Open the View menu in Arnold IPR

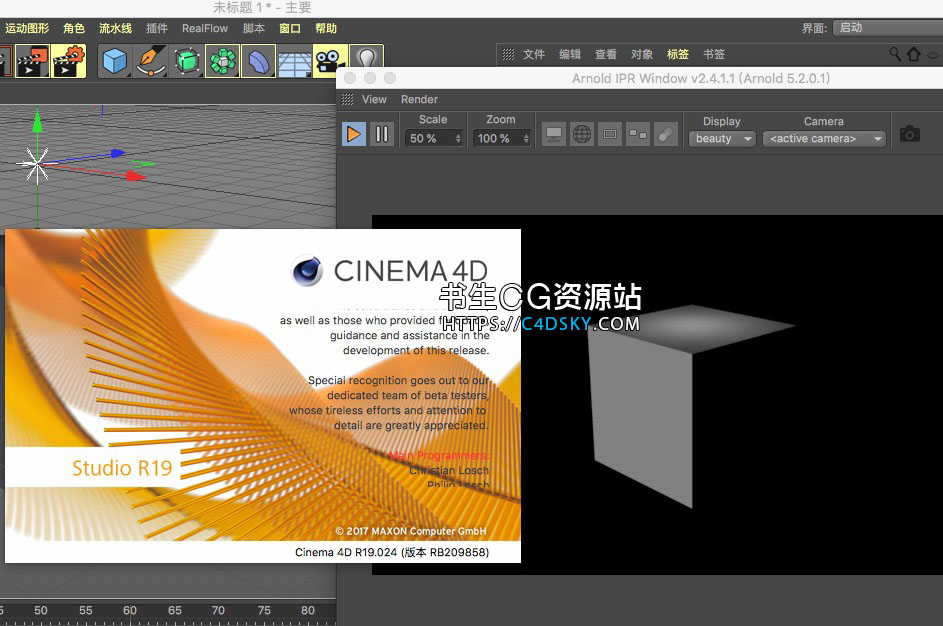pyautogui.click(x=374, y=99)
